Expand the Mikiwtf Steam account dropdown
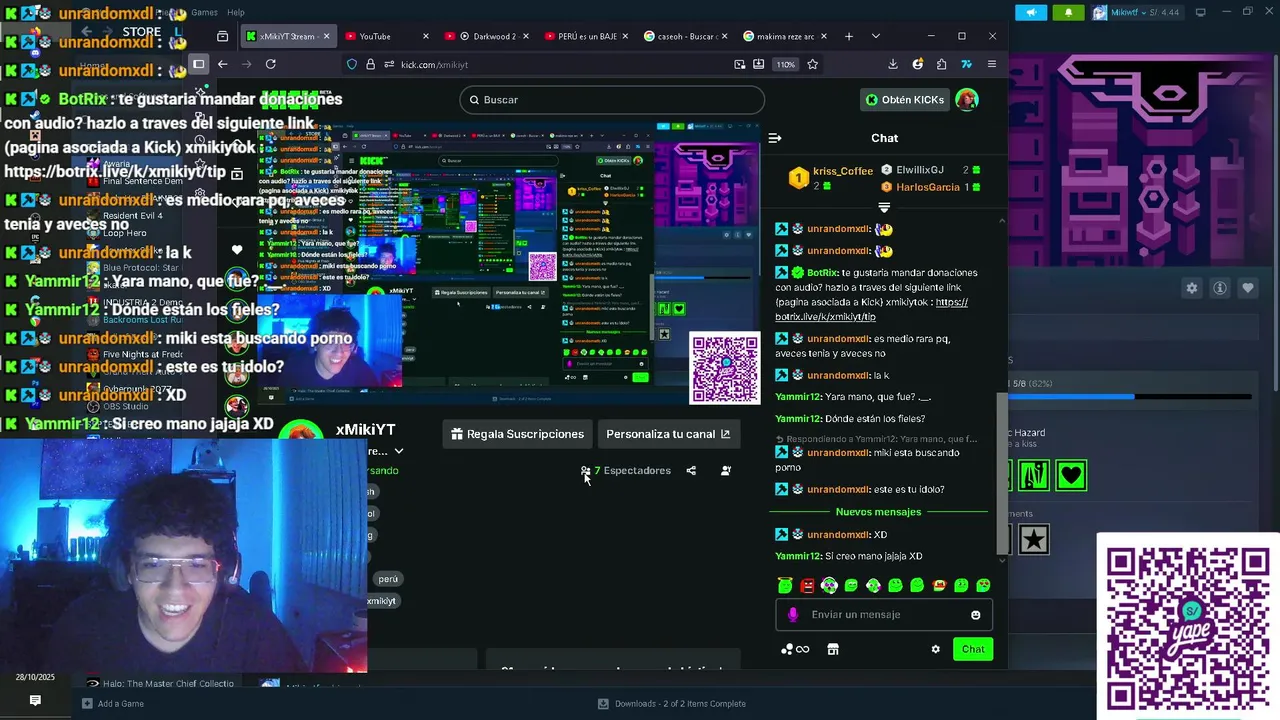The image size is (1280, 720). coord(1137,12)
